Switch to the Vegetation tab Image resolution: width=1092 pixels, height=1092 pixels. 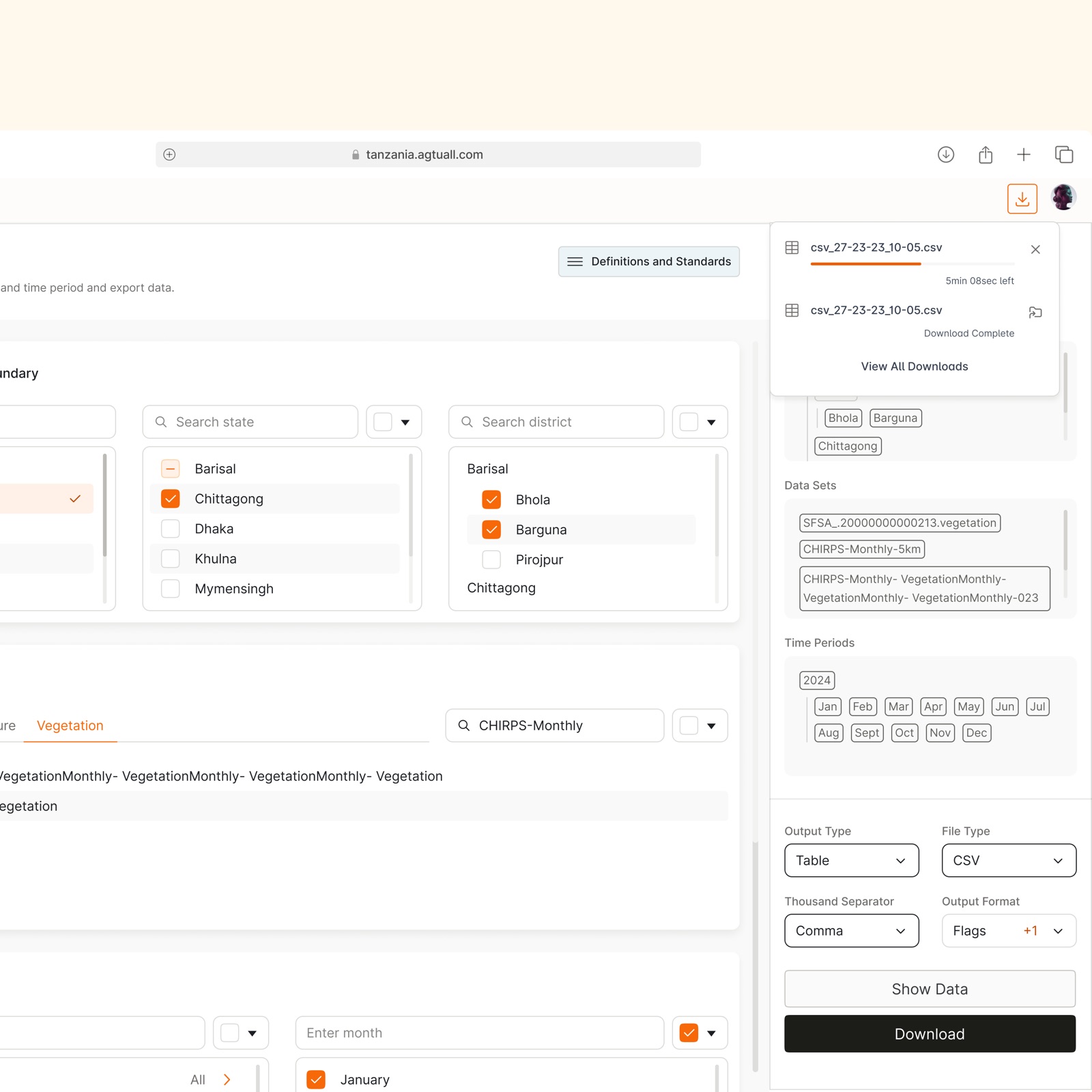[x=70, y=725]
